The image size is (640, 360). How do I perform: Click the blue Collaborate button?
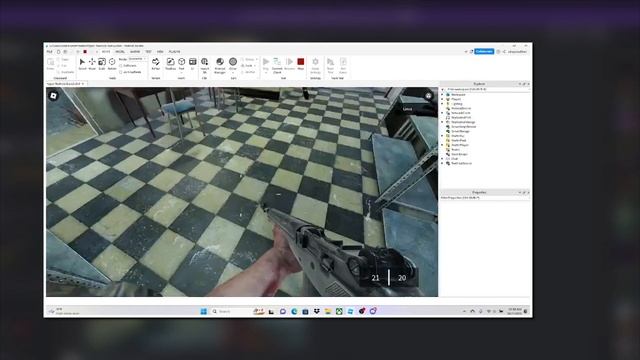click(x=484, y=51)
